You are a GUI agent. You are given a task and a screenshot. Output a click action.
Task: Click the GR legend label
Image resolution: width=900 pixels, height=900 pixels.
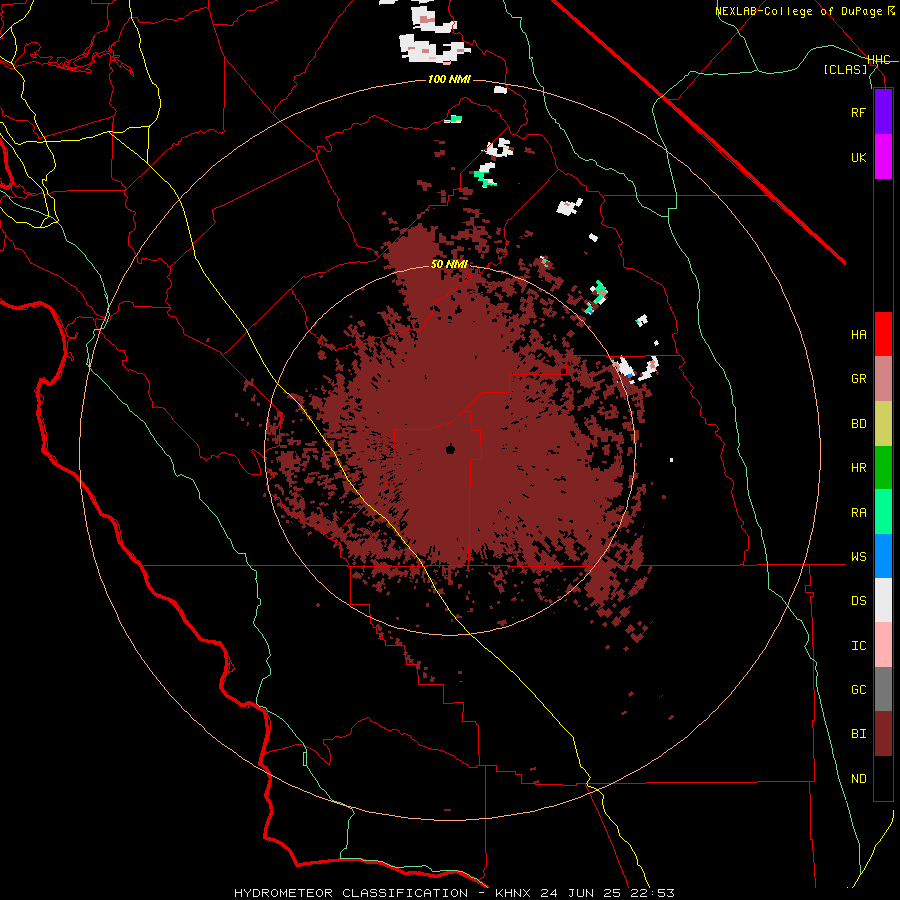[x=858, y=379]
